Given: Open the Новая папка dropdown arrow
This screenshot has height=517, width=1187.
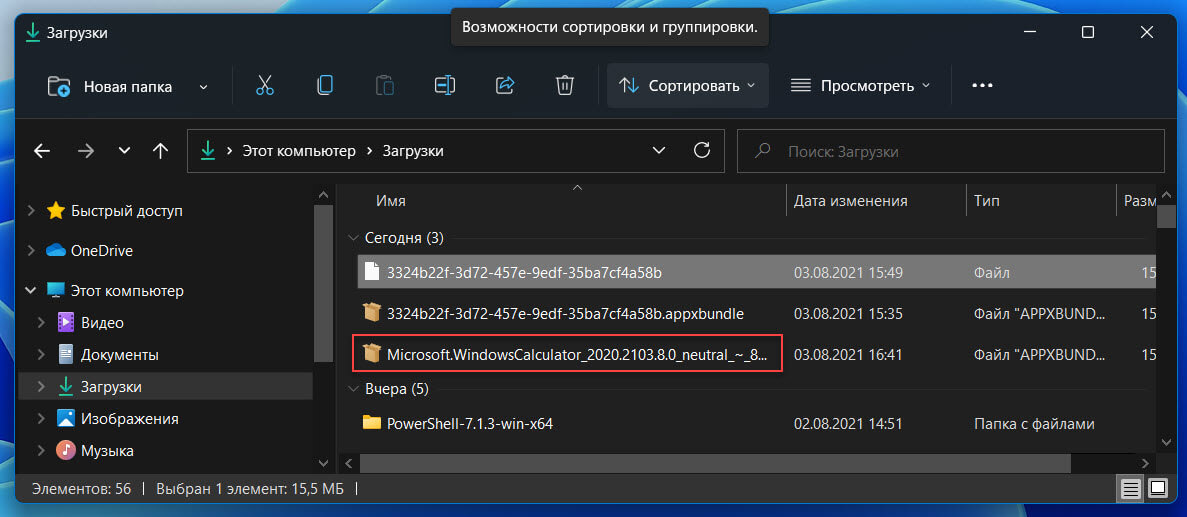Looking at the screenshot, I should click(203, 86).
